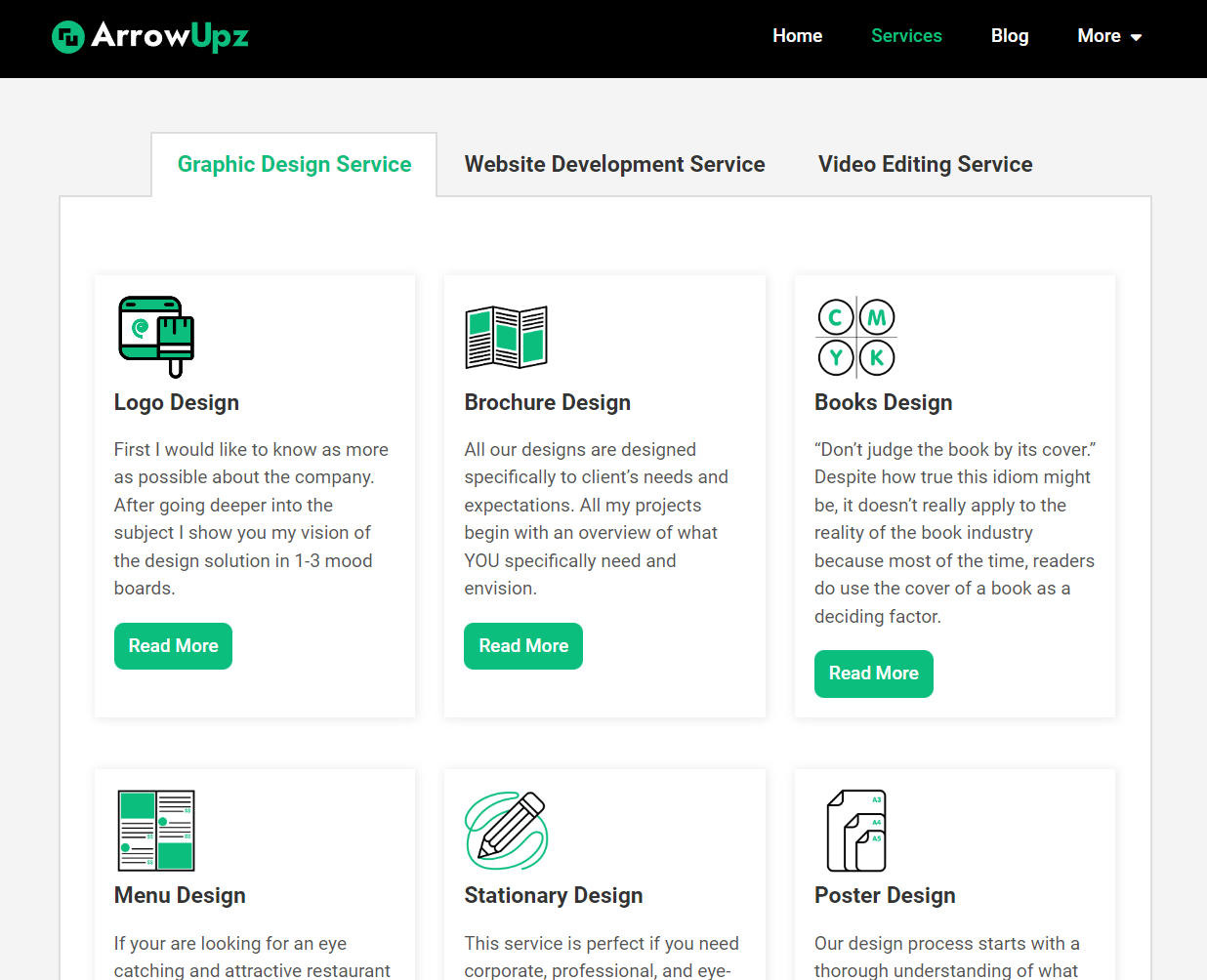The width and height of the screenshot is (1207, 980).
Task: Open the Services nav link
Action: coord(906,36)
